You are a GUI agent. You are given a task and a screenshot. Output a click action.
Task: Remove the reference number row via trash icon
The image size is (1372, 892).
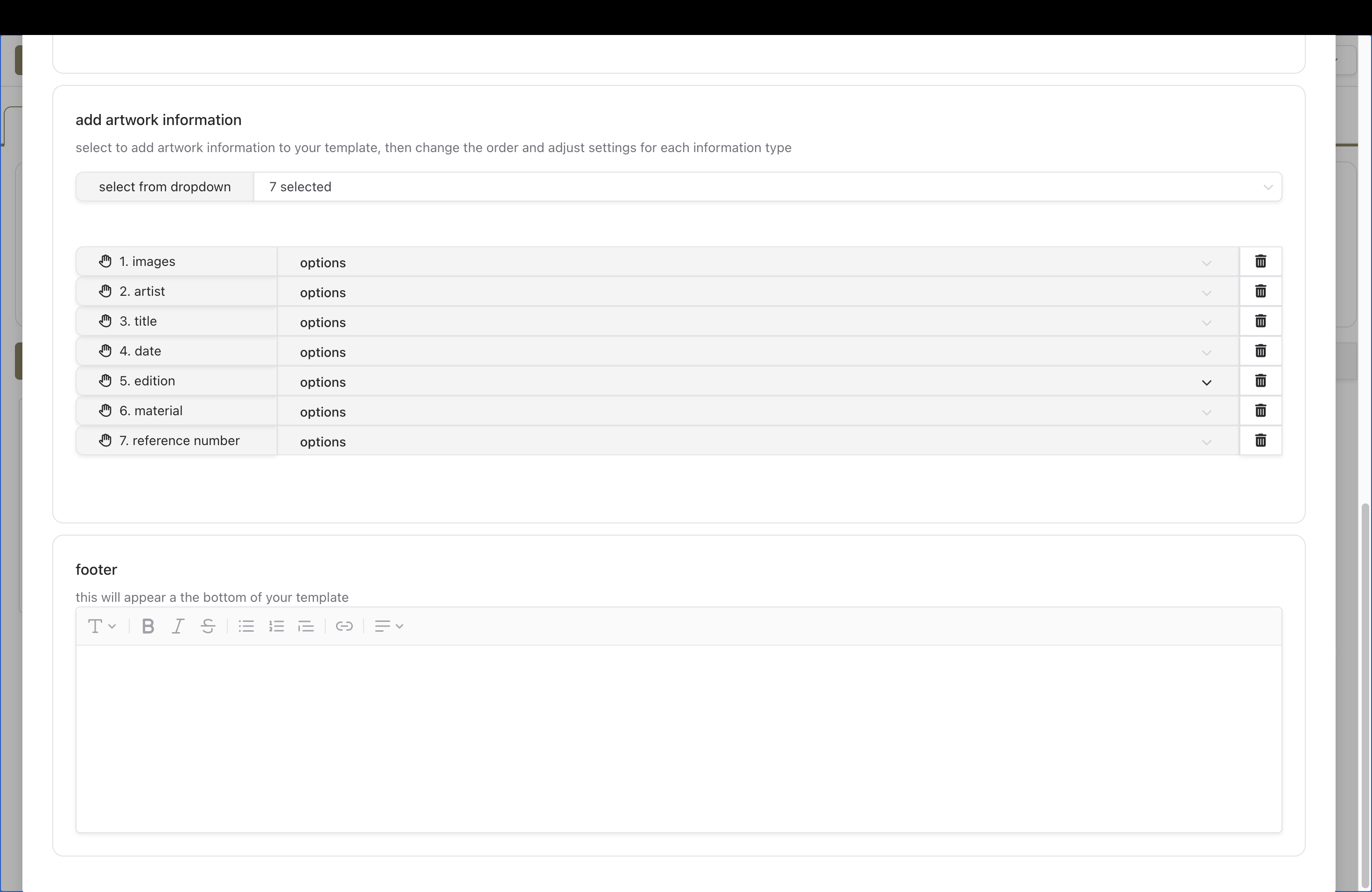1260,441
